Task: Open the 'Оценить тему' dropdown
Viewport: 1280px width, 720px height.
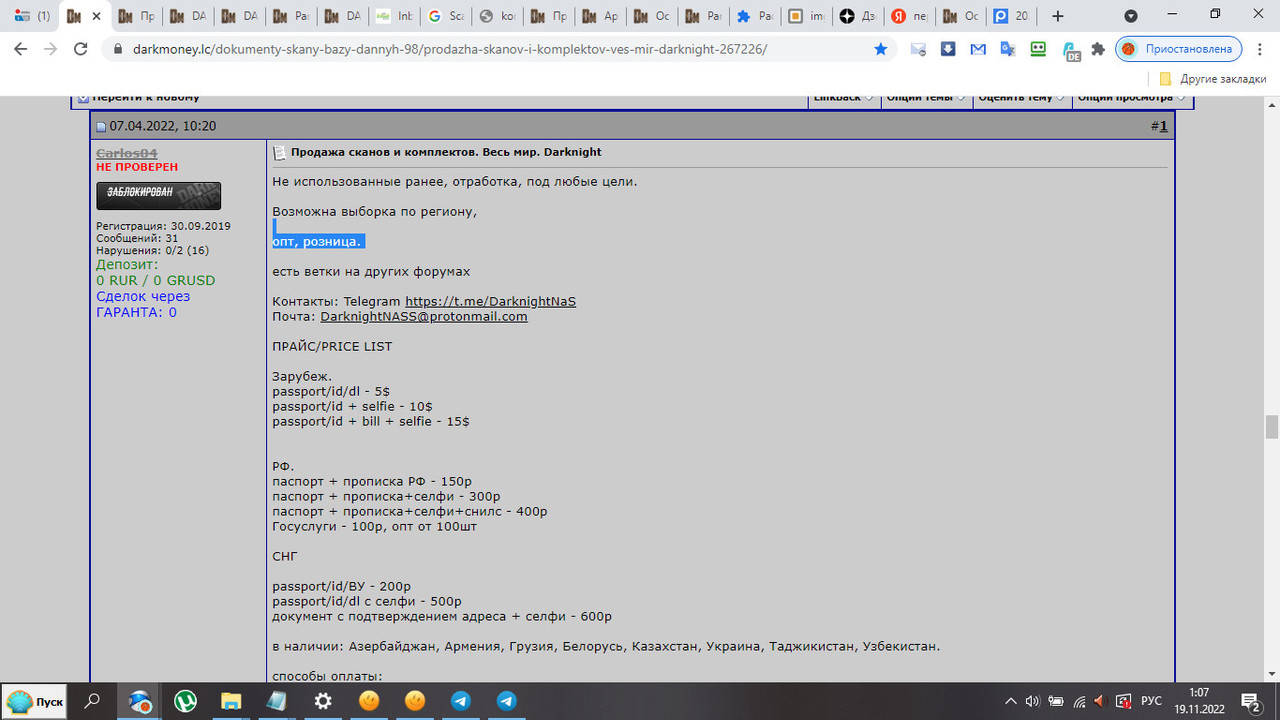Action: coord(1023,98)
